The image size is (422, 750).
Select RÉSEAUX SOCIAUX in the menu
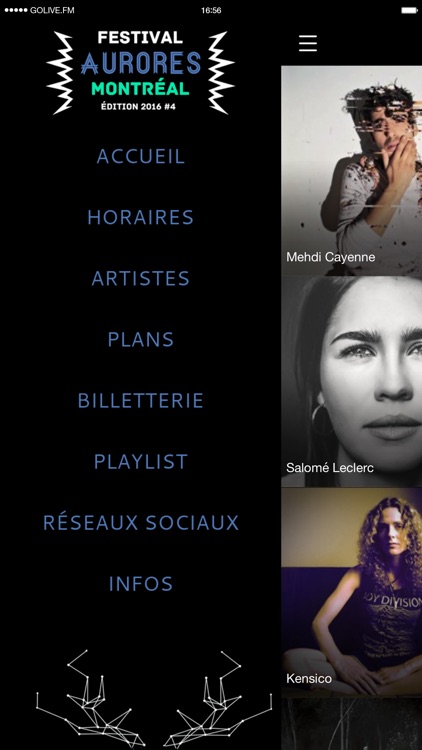[141, 523]
